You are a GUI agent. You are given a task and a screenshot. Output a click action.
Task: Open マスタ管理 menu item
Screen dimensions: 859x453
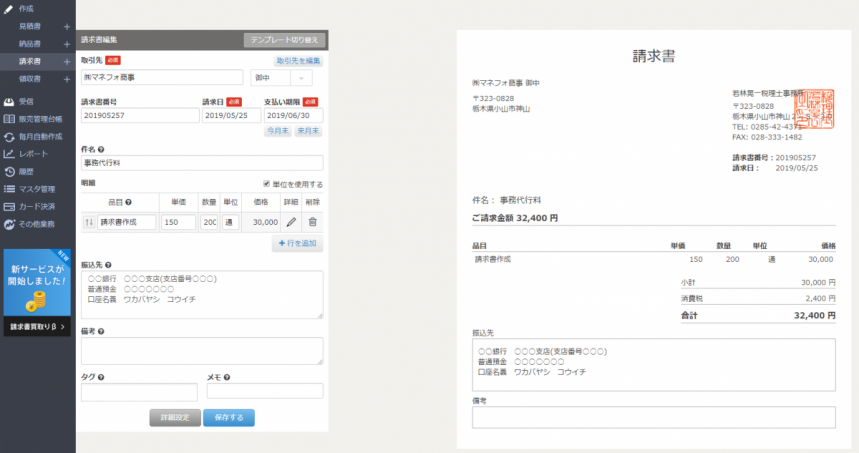pyautogui.click(x=37, y=189)
